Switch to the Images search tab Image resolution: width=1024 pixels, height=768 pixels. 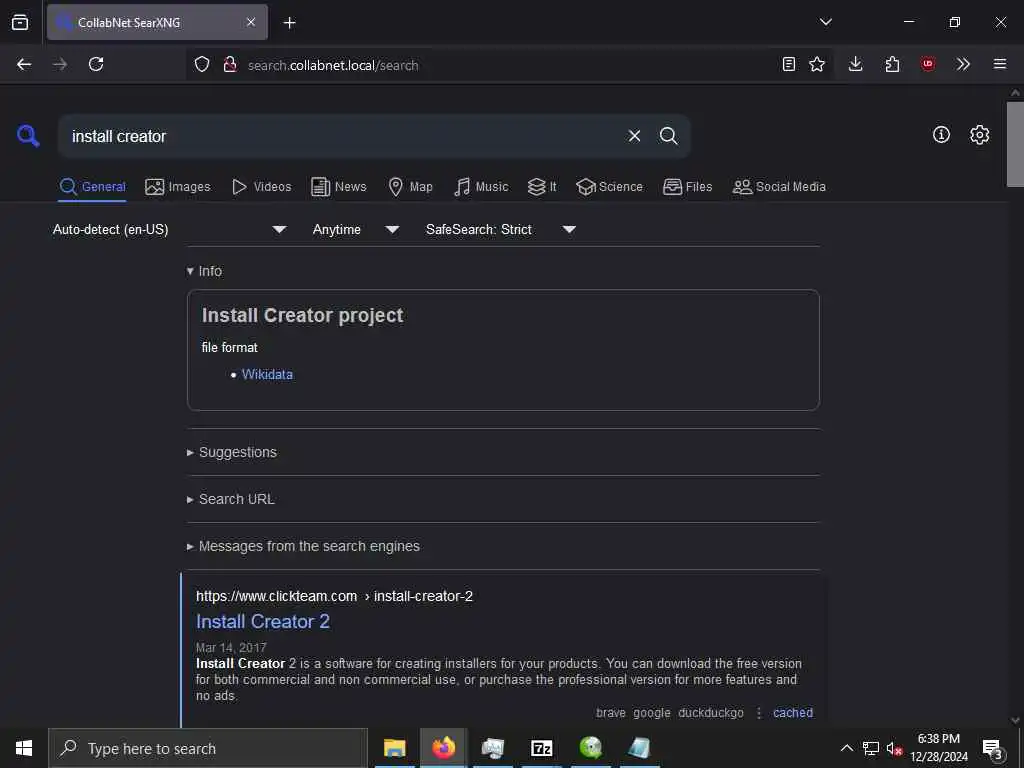[178, 187]
